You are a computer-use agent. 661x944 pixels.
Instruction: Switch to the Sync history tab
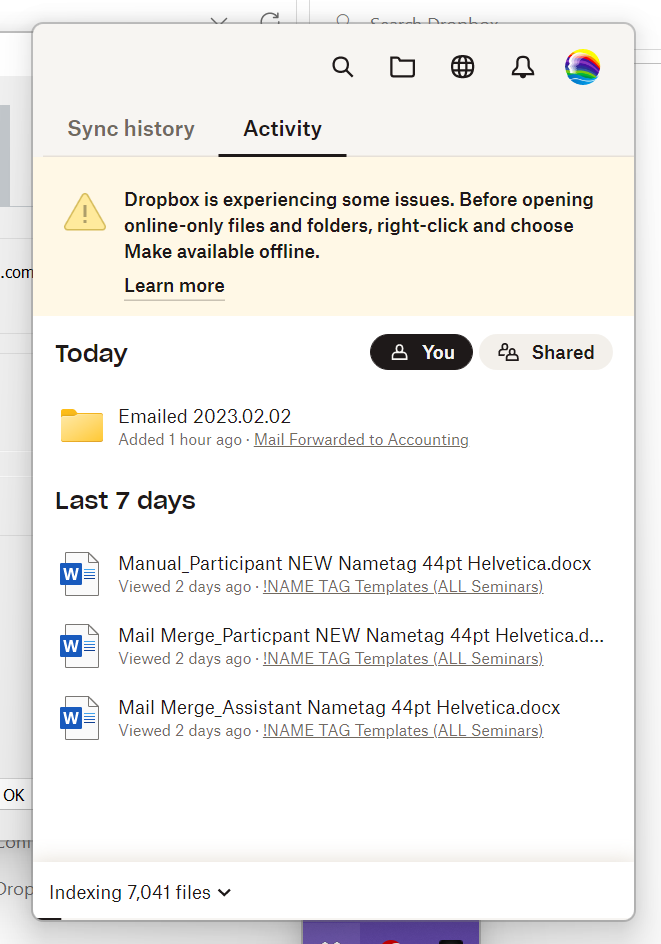(131, 128)
